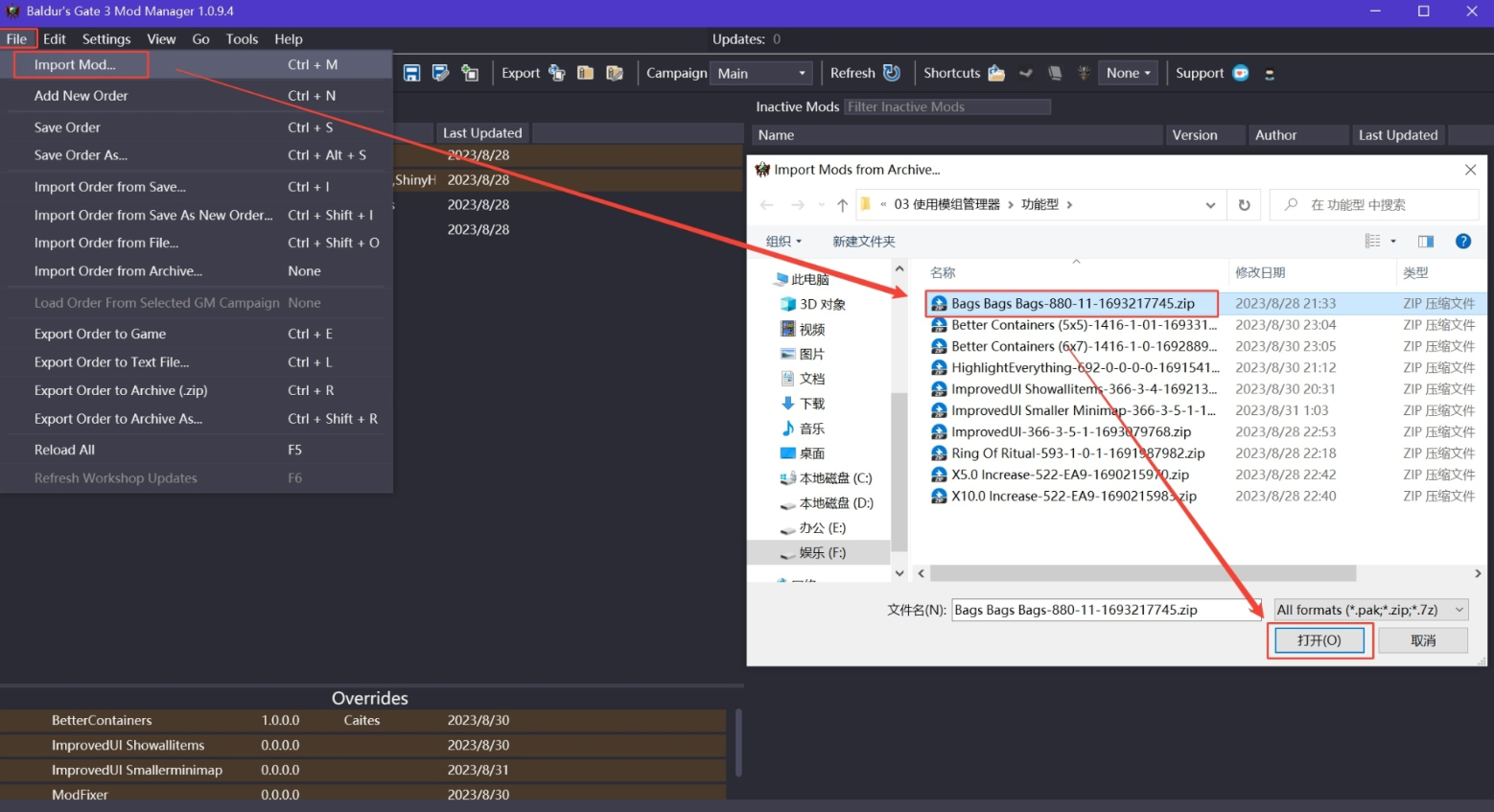1494x812 pixels.
Task: Select Bags Bags Bags-880-11 zip file
Action: coord(1072,304)
